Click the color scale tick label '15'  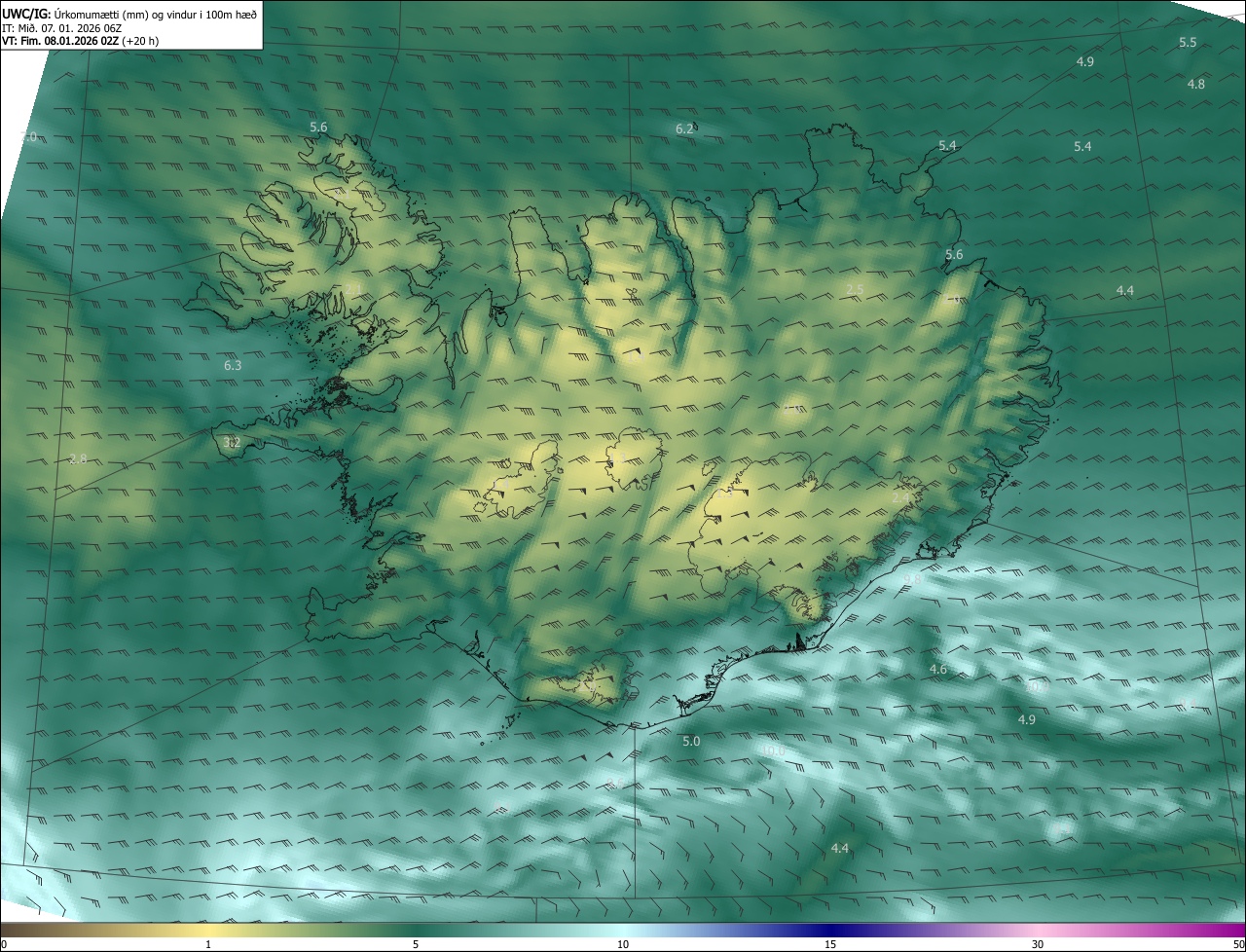click(x=830, y=944)
